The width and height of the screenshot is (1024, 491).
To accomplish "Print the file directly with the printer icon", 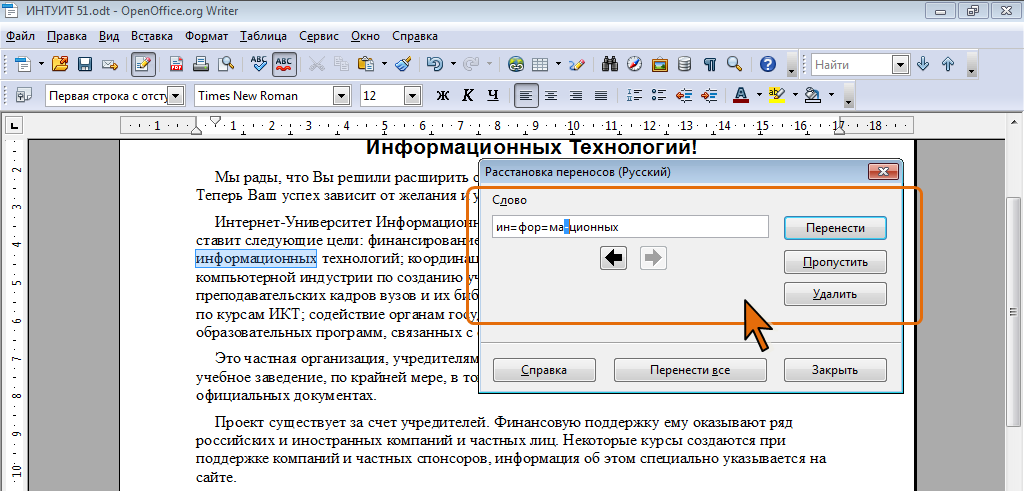I will pos(201,64).
